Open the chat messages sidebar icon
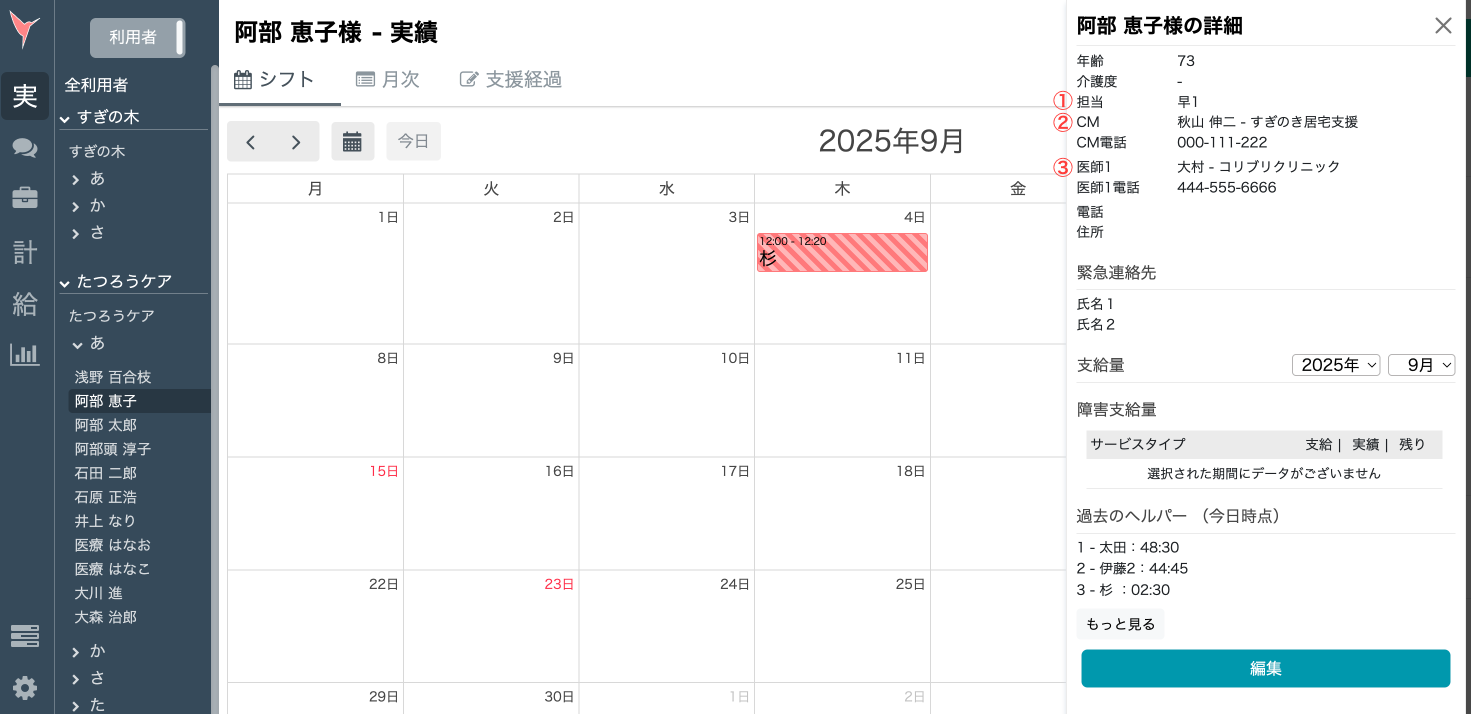The image size is (1471, 714). 24,148
